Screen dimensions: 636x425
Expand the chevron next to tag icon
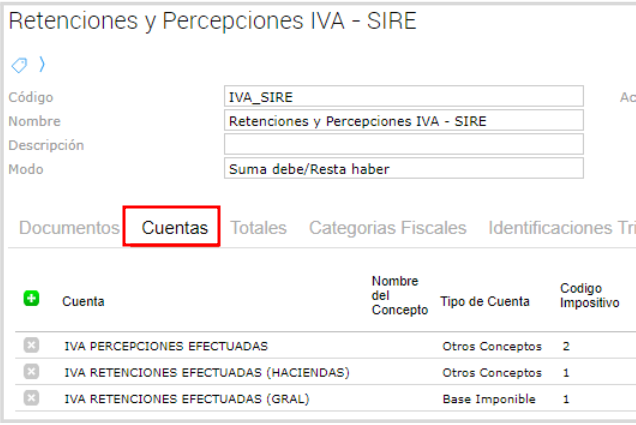point(42,65)
